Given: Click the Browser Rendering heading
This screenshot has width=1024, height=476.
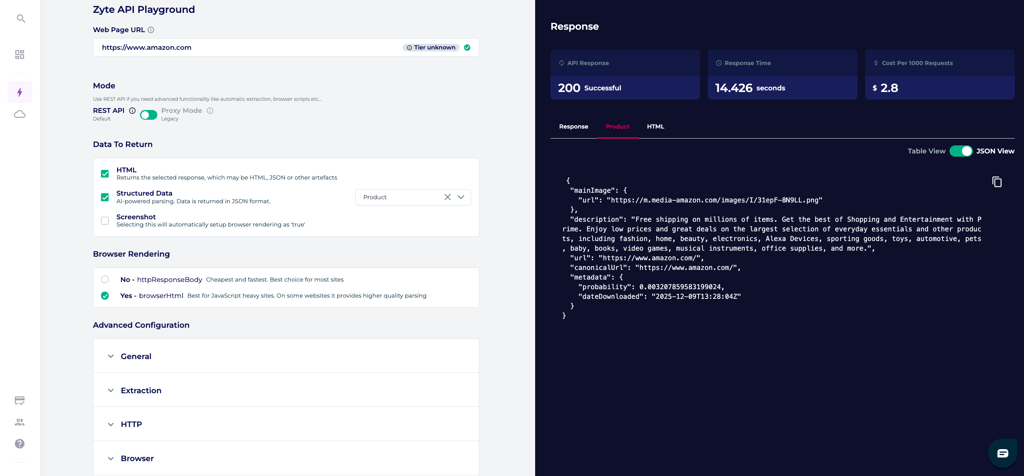Looking at the screenshot, I should tap(132, 253).
